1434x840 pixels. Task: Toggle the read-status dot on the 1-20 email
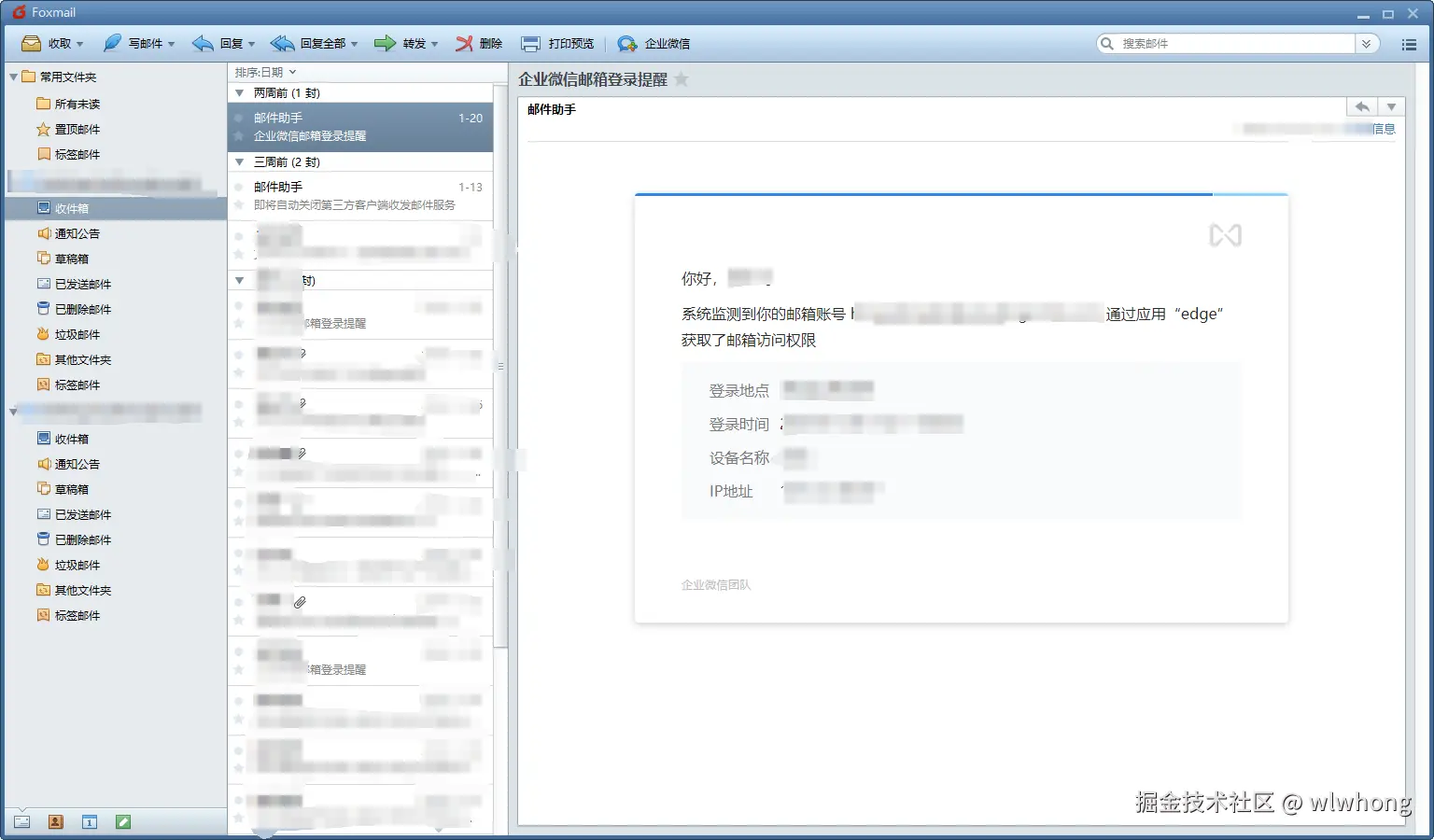(x=239, y=119)
